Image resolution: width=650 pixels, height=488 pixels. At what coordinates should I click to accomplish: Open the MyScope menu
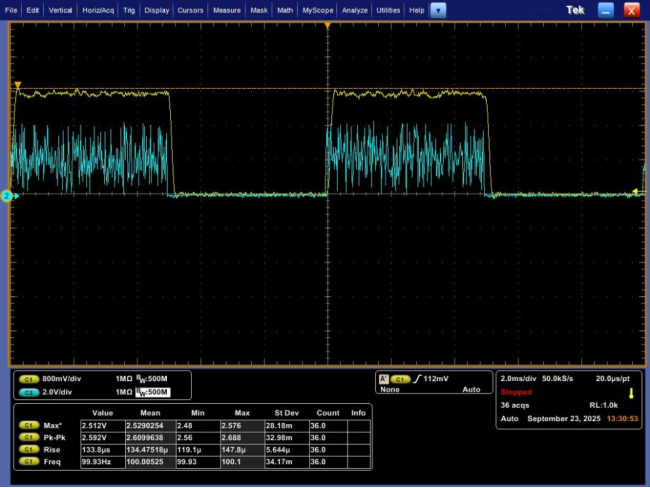(318, 10)
